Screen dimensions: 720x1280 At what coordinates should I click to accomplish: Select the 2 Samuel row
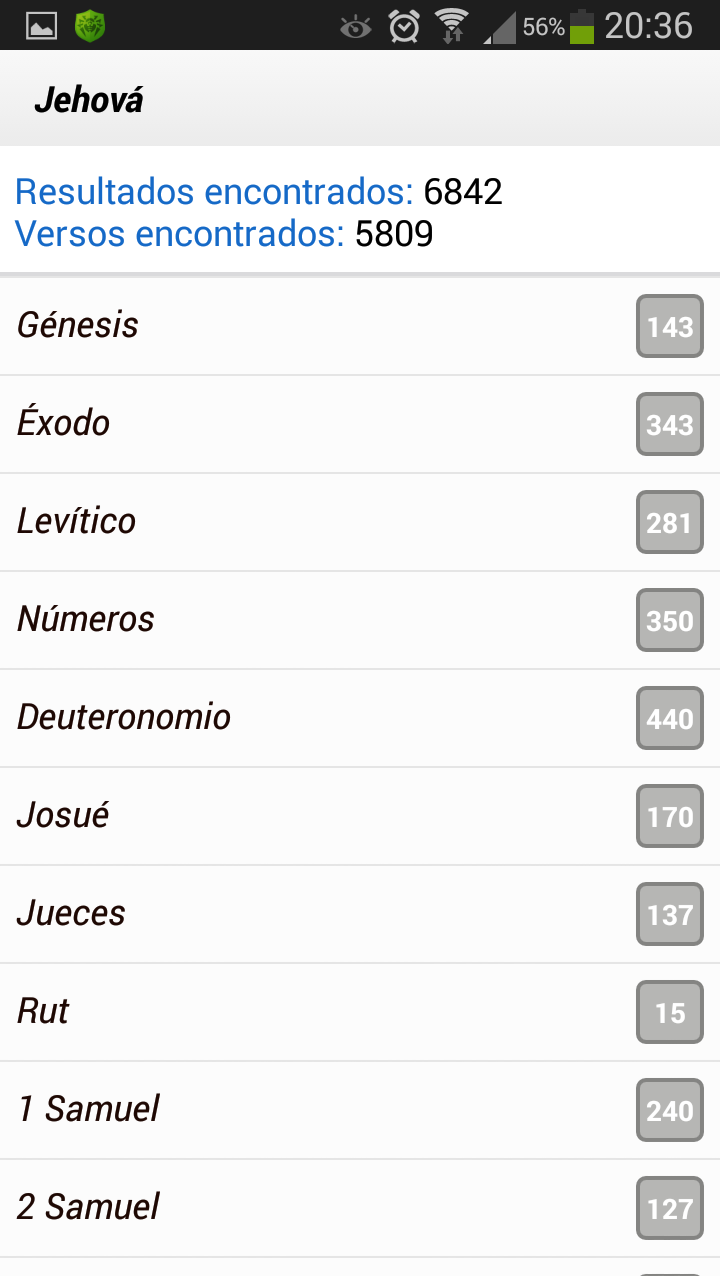point(360,1208)
